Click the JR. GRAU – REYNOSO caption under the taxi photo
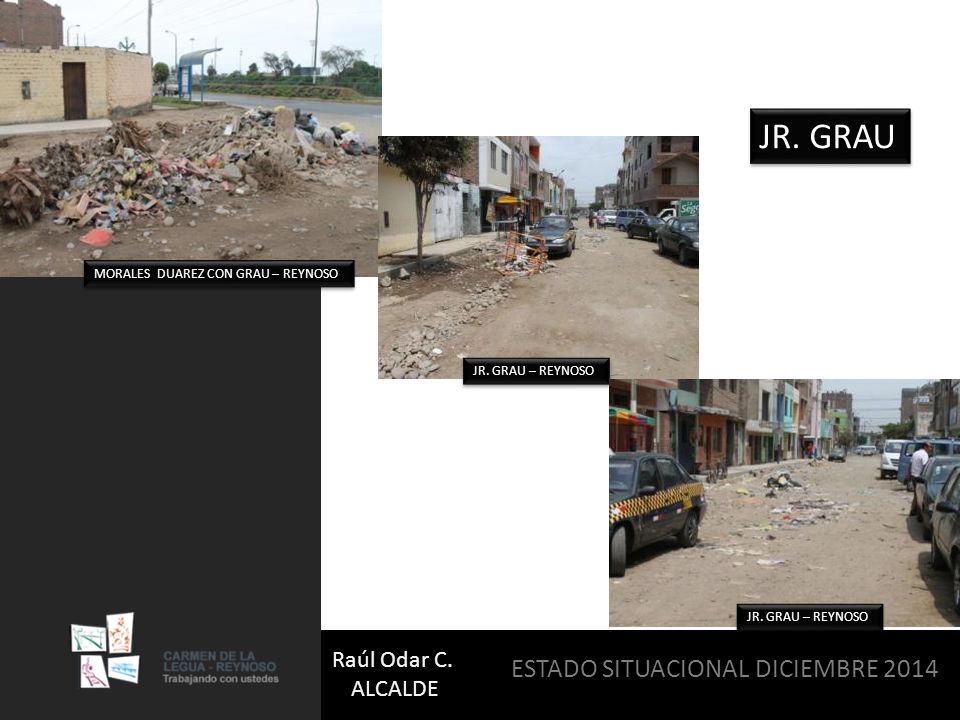Viewport: 960px width, 720px height. coord(809,617)
